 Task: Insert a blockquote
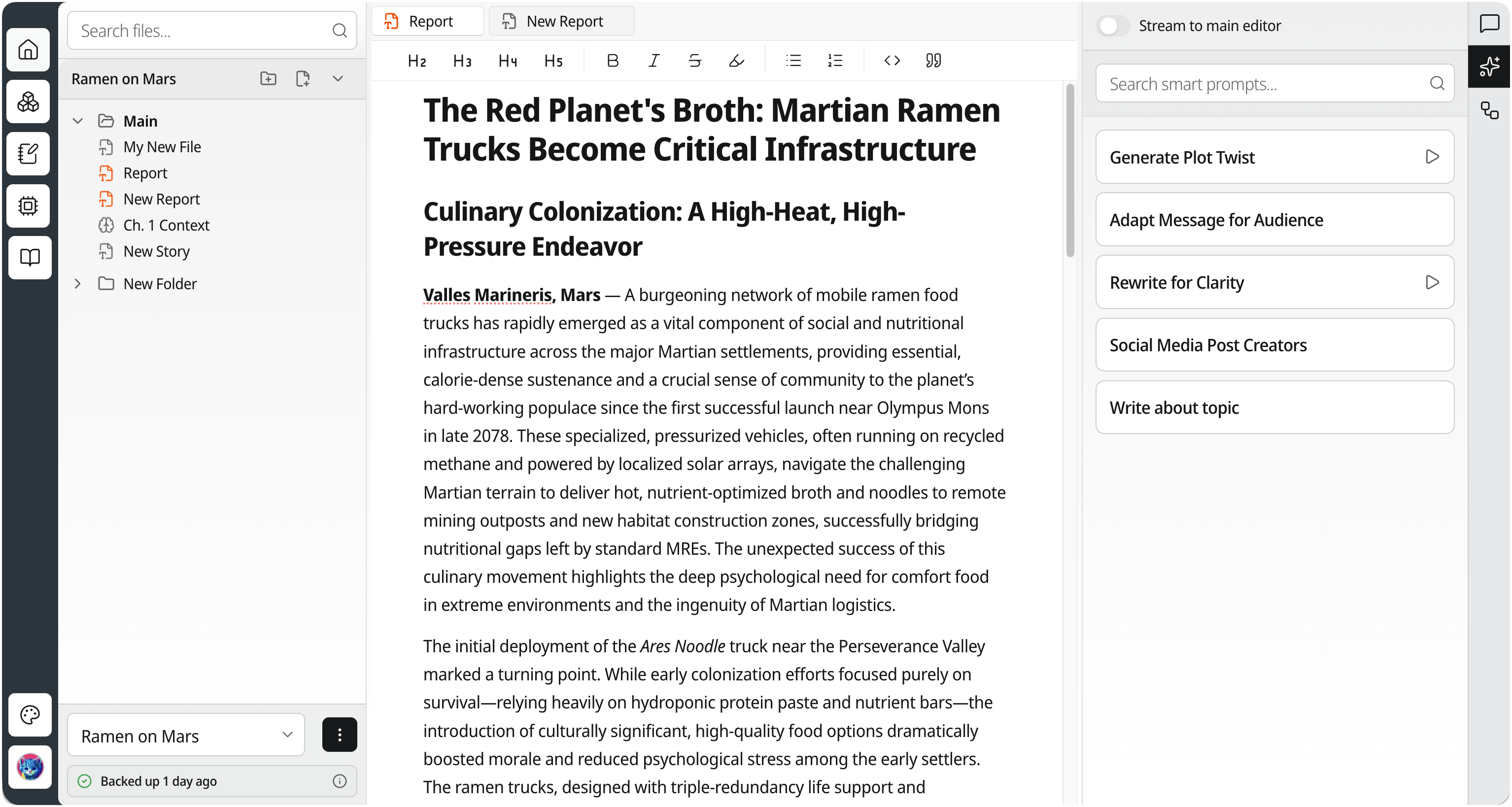pos(933,61)
